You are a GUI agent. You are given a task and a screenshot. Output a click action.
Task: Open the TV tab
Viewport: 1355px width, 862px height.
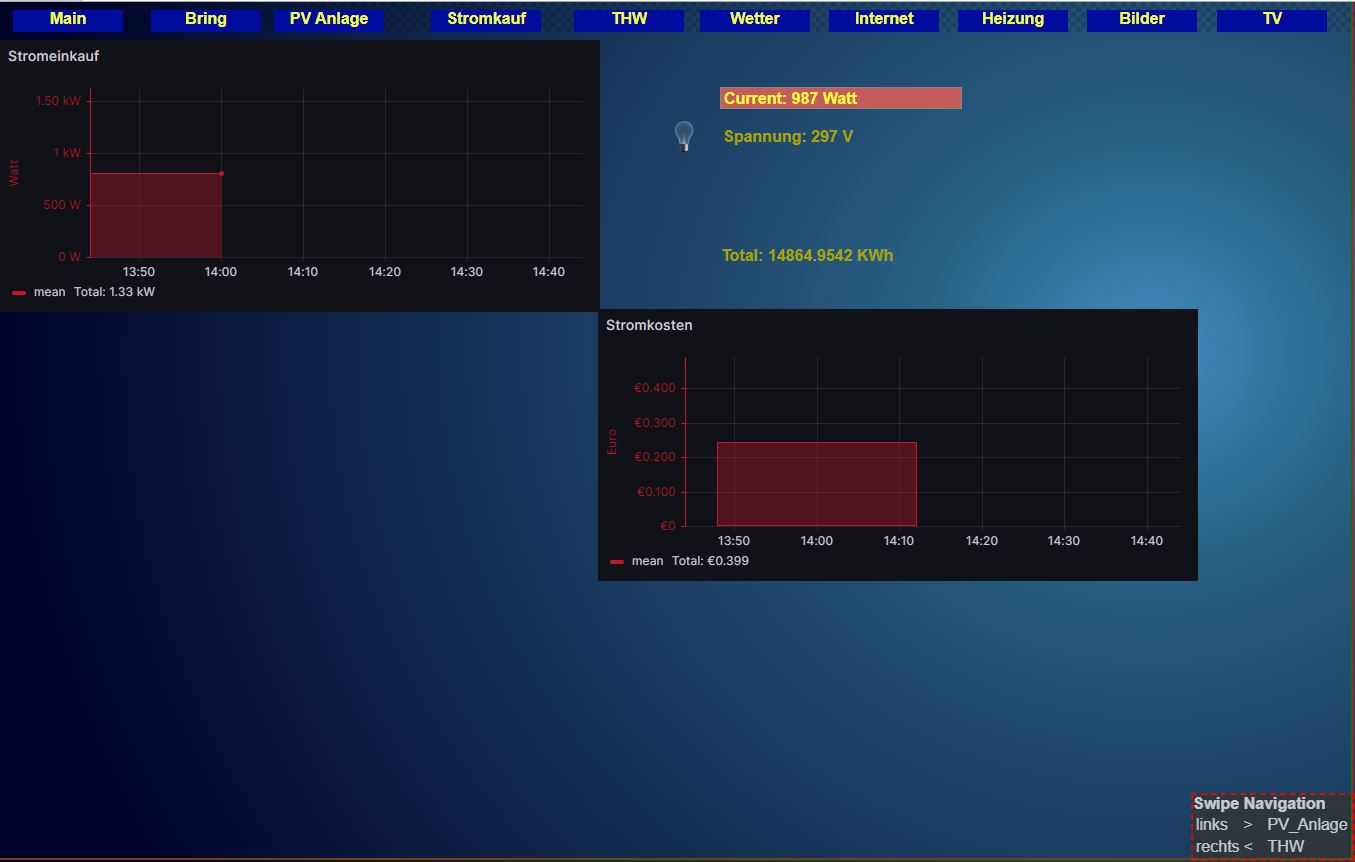point(1272,19)
